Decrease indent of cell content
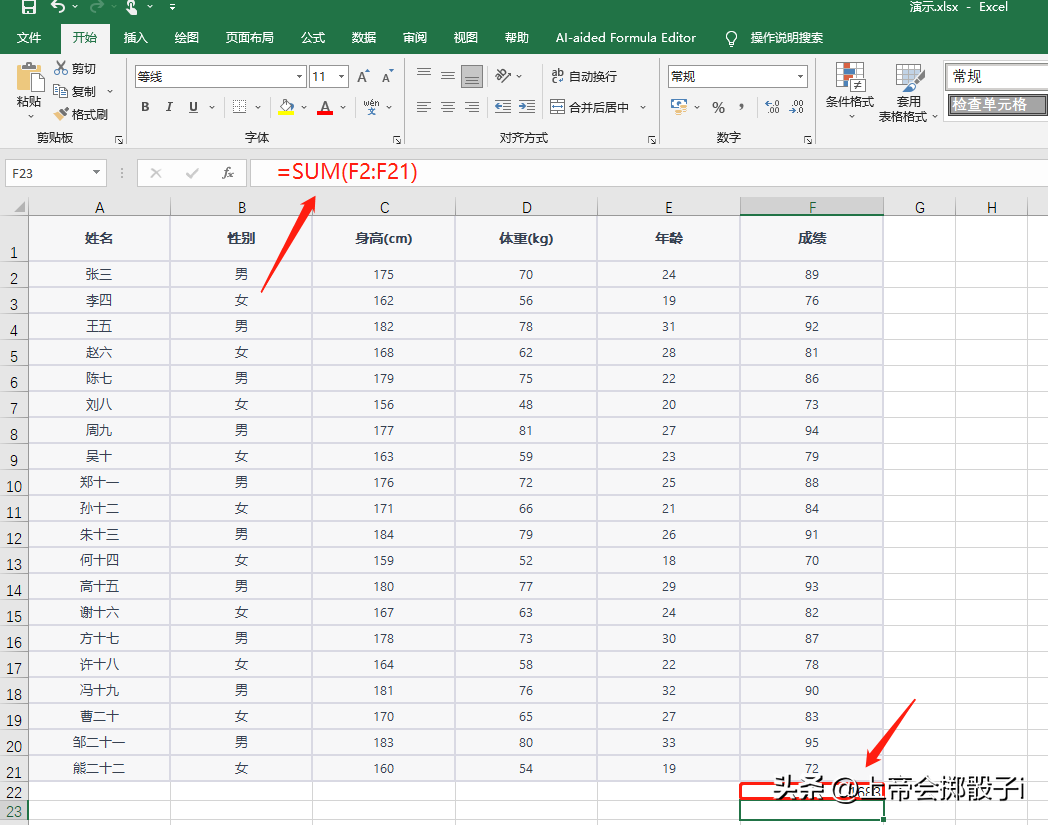1048x825 pixels. 503,106
